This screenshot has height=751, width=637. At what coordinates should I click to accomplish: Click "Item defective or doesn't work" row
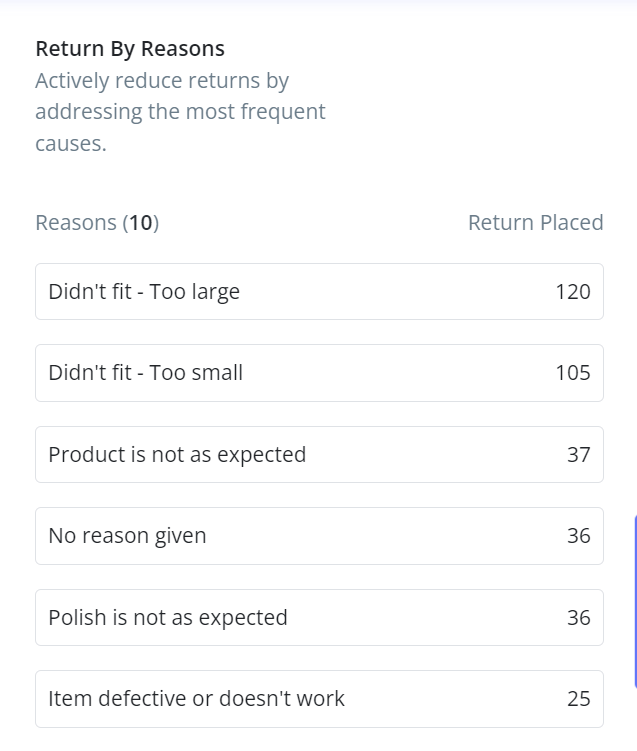tap(319, 699)
